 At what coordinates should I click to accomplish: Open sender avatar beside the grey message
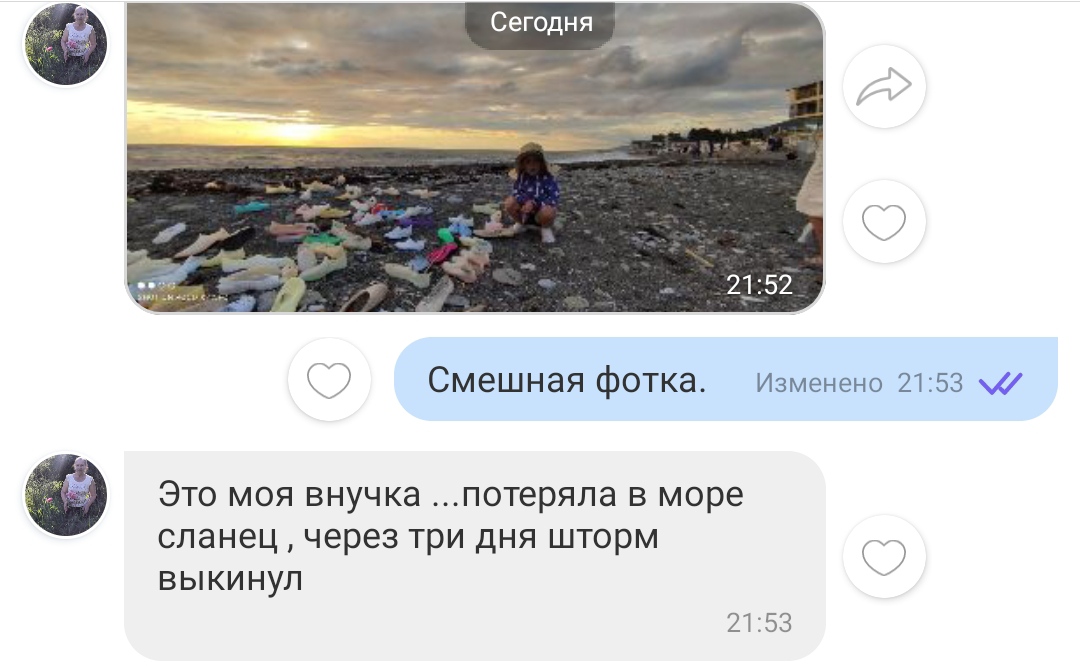[x=66, y=495]
